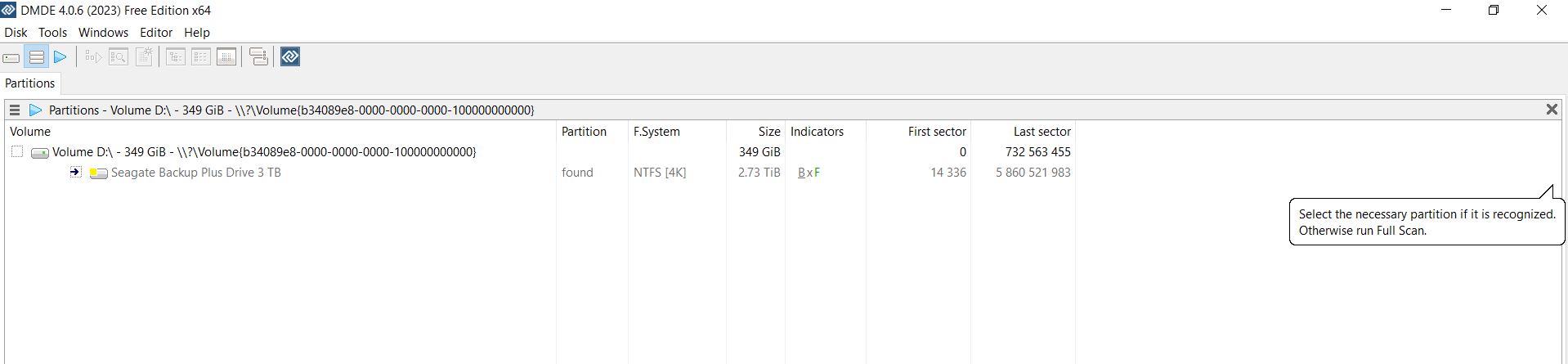This screenshot has height=364, width=1568.
Task: Open the Editor menu
Action: [155, 33]
